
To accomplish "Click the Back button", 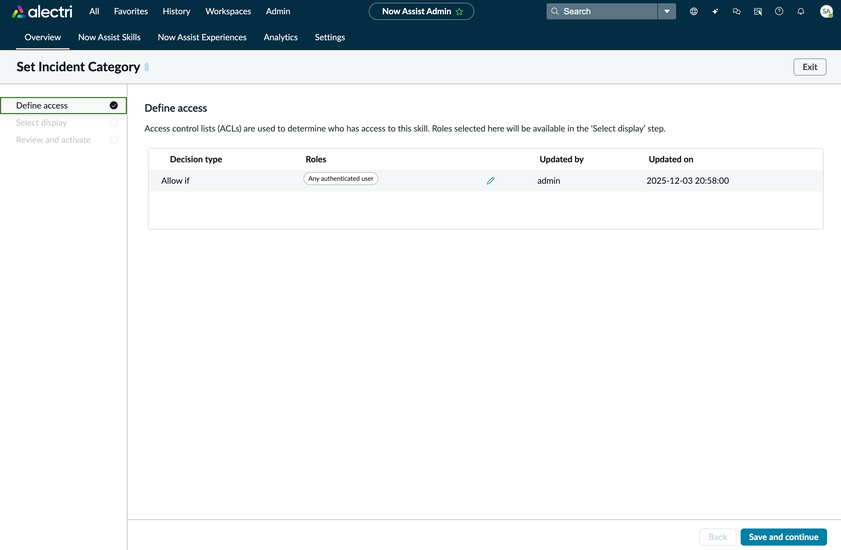I will [x=718, y=537].
